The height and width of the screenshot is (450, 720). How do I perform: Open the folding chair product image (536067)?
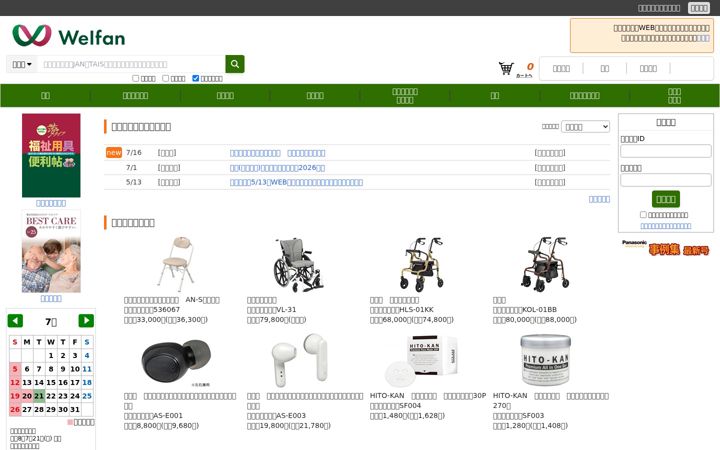pos(176,264)
